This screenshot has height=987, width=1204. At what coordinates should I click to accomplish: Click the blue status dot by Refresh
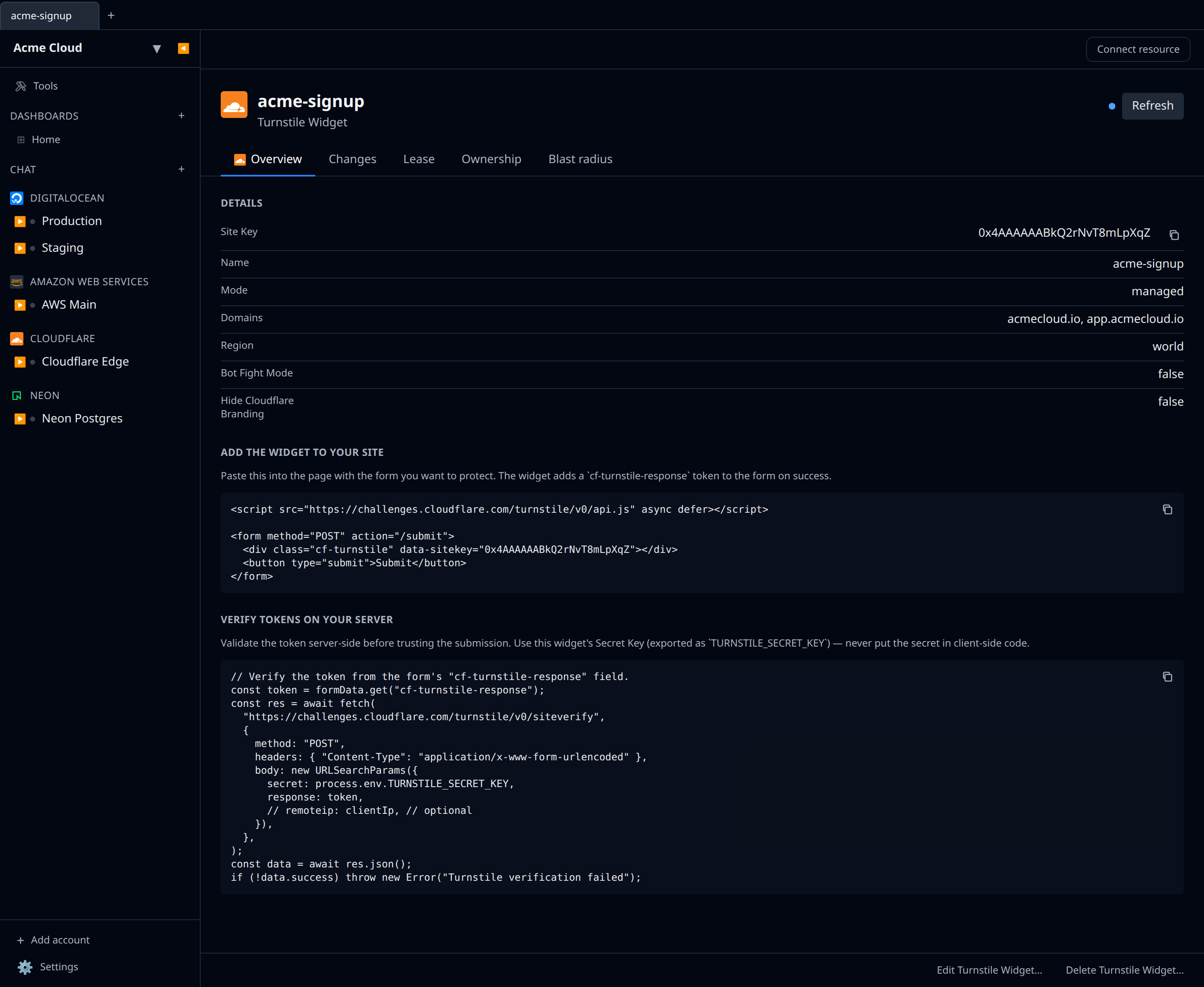(1111, 106)
